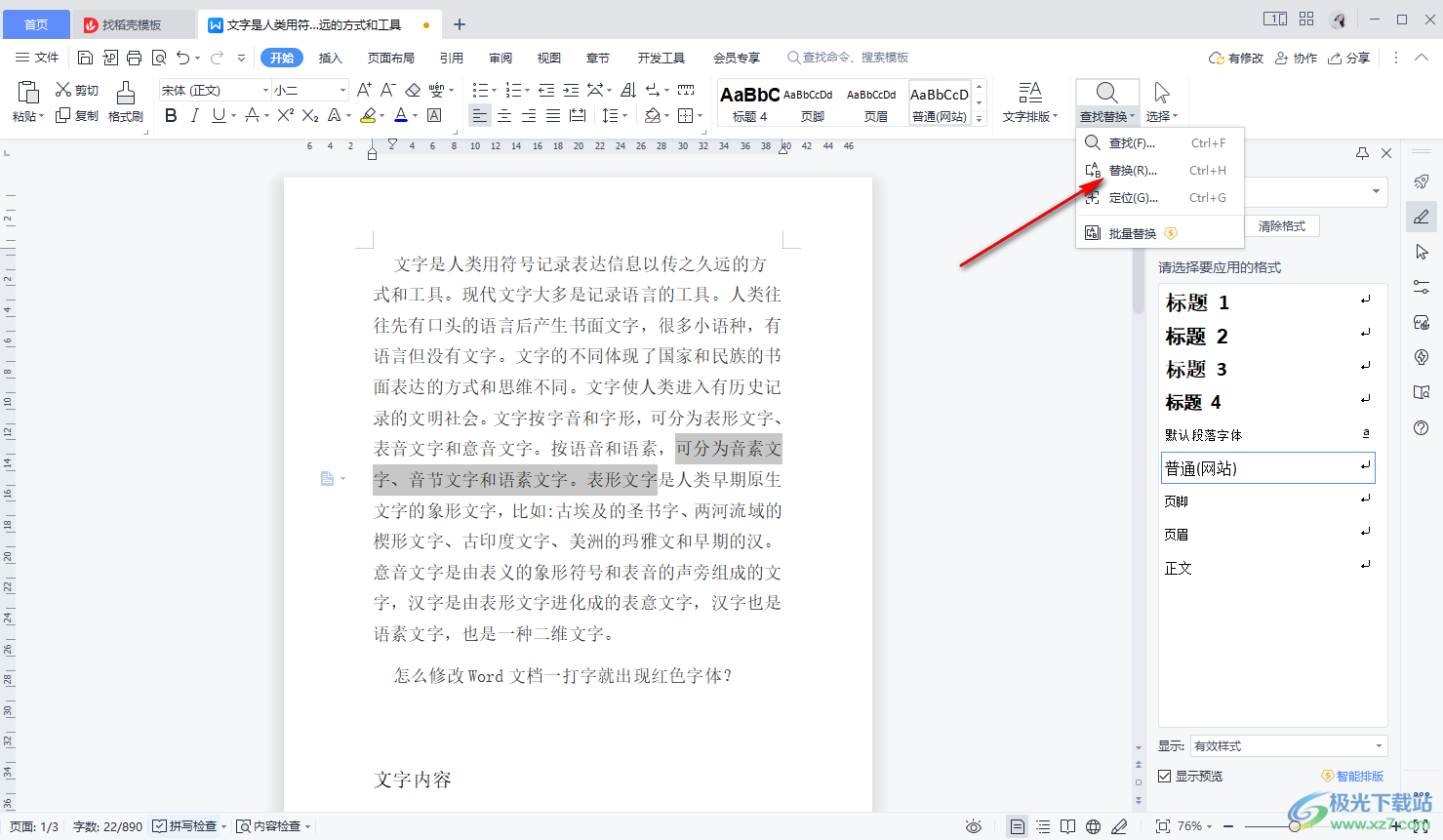The image size is (1443, 840).
Task: Click the Copy button
Action: click(77, 115)
